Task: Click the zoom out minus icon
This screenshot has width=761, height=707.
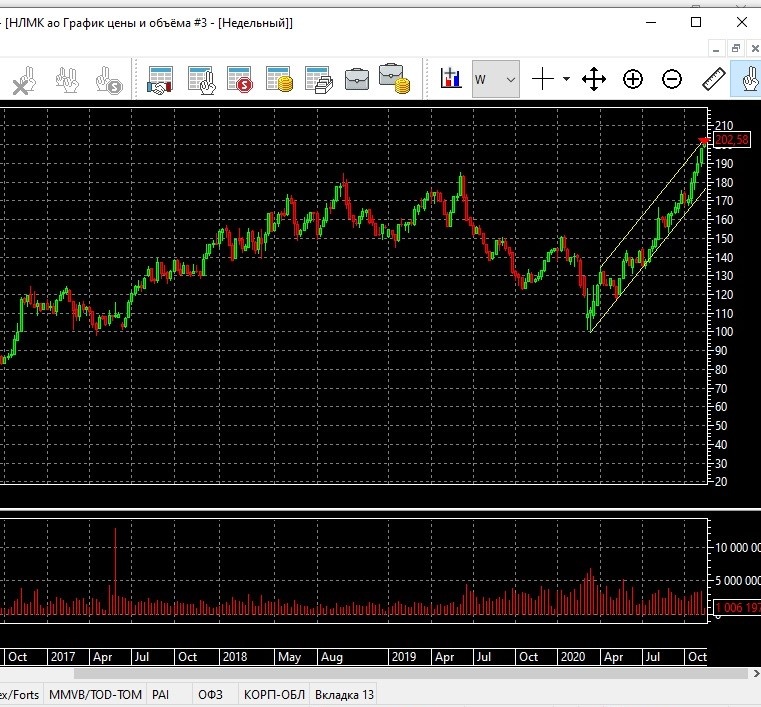Action: 672,79
